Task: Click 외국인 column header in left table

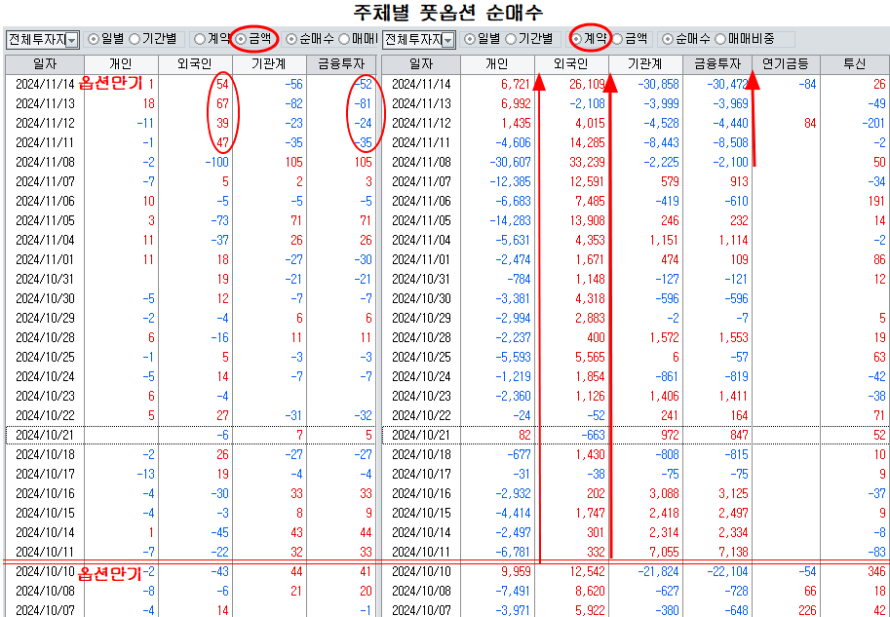Action: point(195,65)
